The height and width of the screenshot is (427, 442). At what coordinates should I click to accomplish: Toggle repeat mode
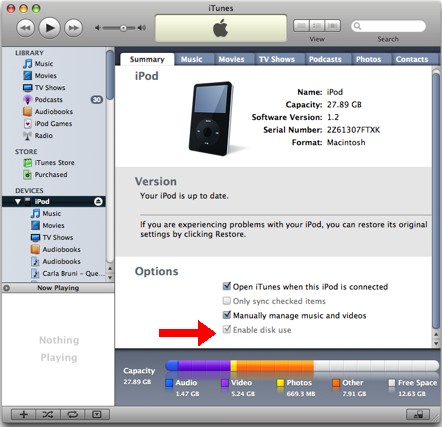[x=72, y=414]
